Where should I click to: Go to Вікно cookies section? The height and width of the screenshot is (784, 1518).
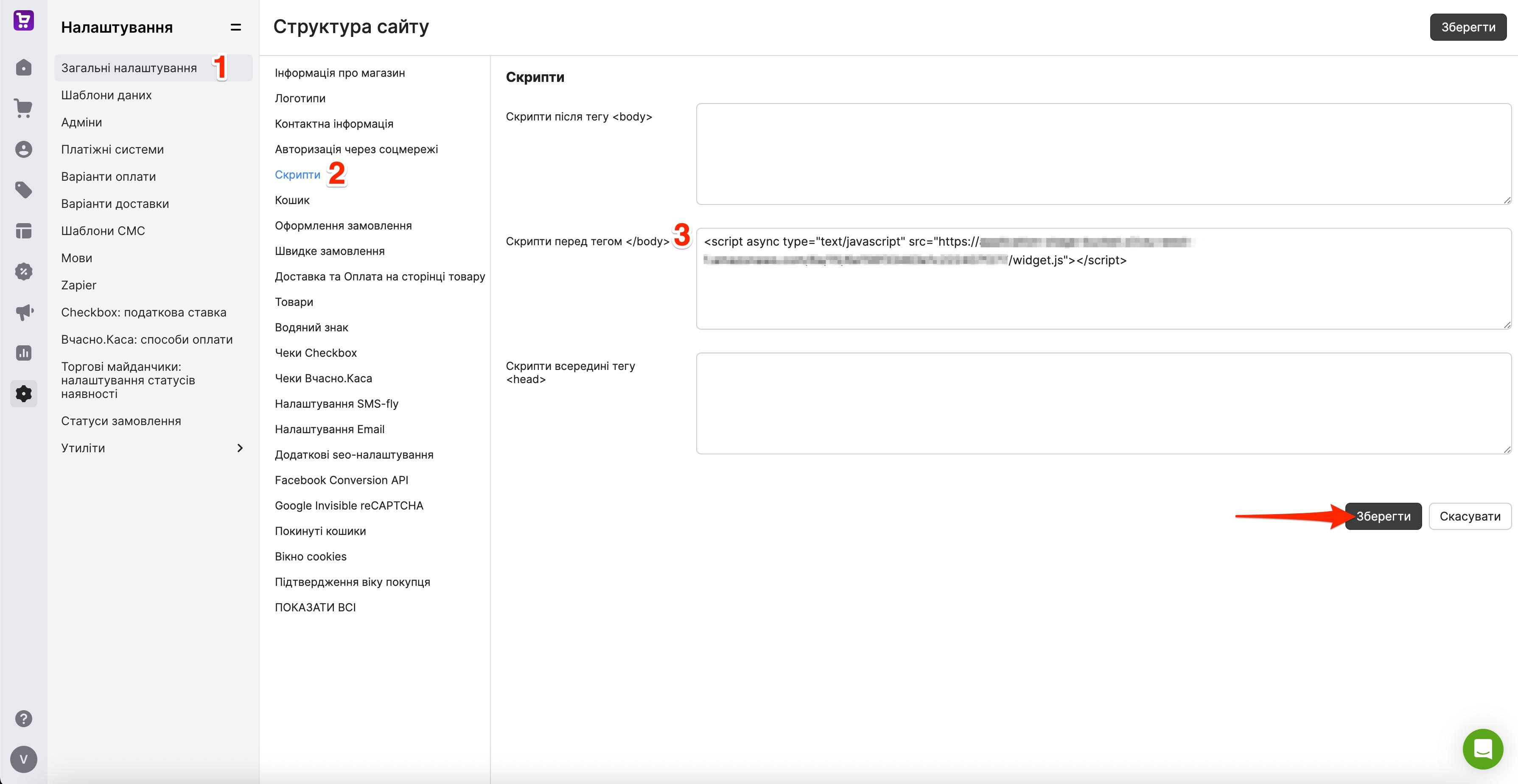[x=311, y=557]
